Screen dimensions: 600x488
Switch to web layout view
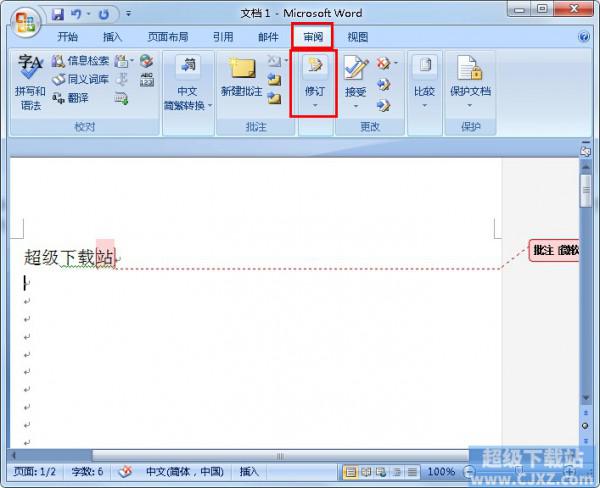click(x=381, y=472)
